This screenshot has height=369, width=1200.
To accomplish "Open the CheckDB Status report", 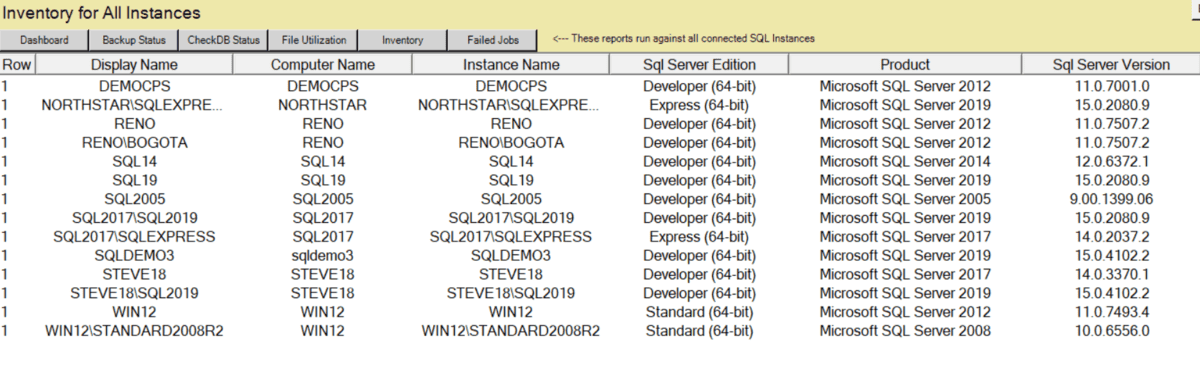I will [x=223, y=40].
